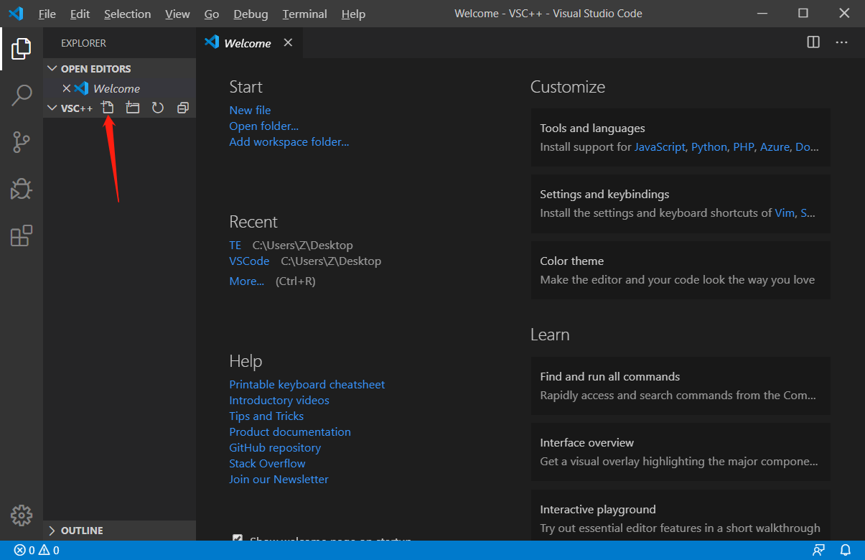Open the Manage gear menu
865x560 pixels.
click(x=21, y=515)
